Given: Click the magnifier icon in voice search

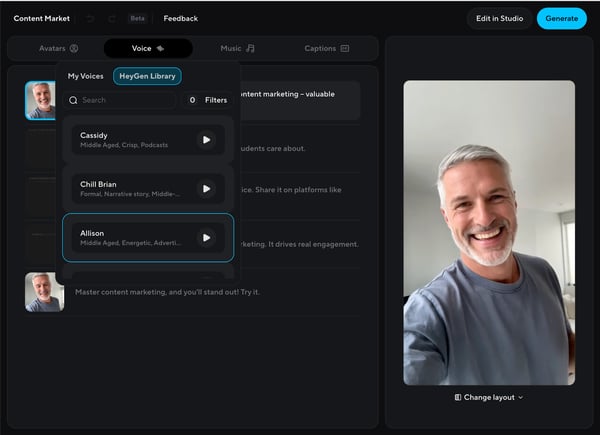Looking at the screenshot, I should tap(73, 100).
